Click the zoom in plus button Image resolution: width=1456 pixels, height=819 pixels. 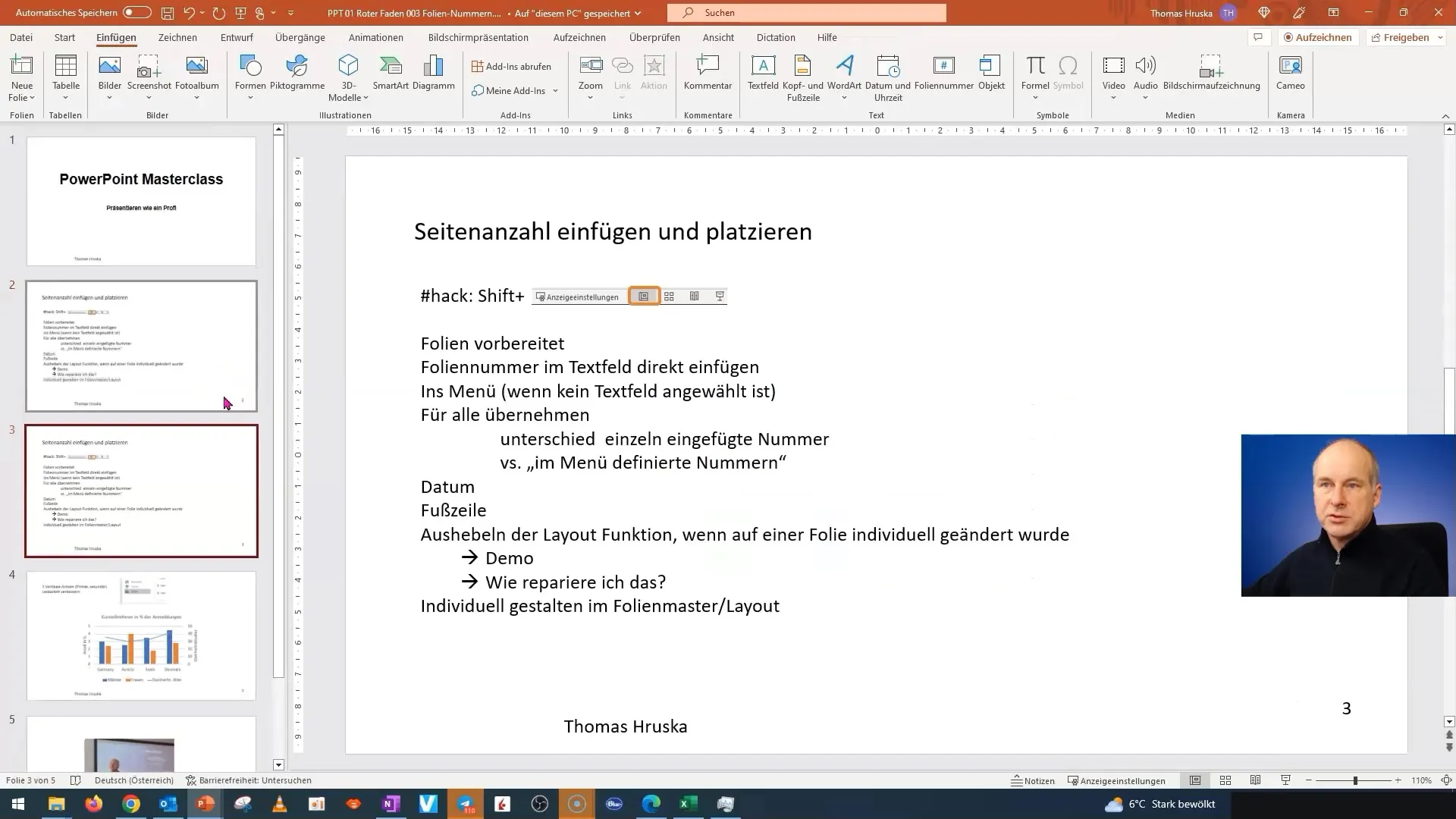coord(1398,780)
